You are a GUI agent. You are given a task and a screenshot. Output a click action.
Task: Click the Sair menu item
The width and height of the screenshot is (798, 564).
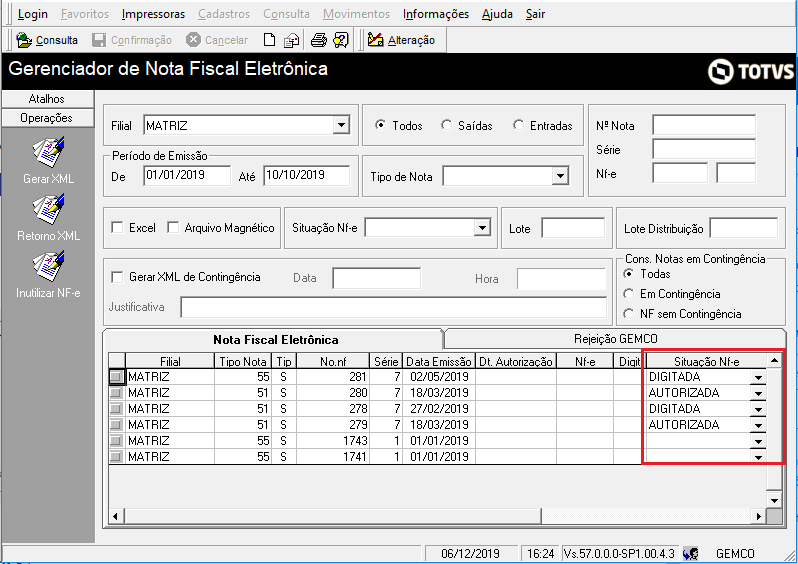click(535, 14)
